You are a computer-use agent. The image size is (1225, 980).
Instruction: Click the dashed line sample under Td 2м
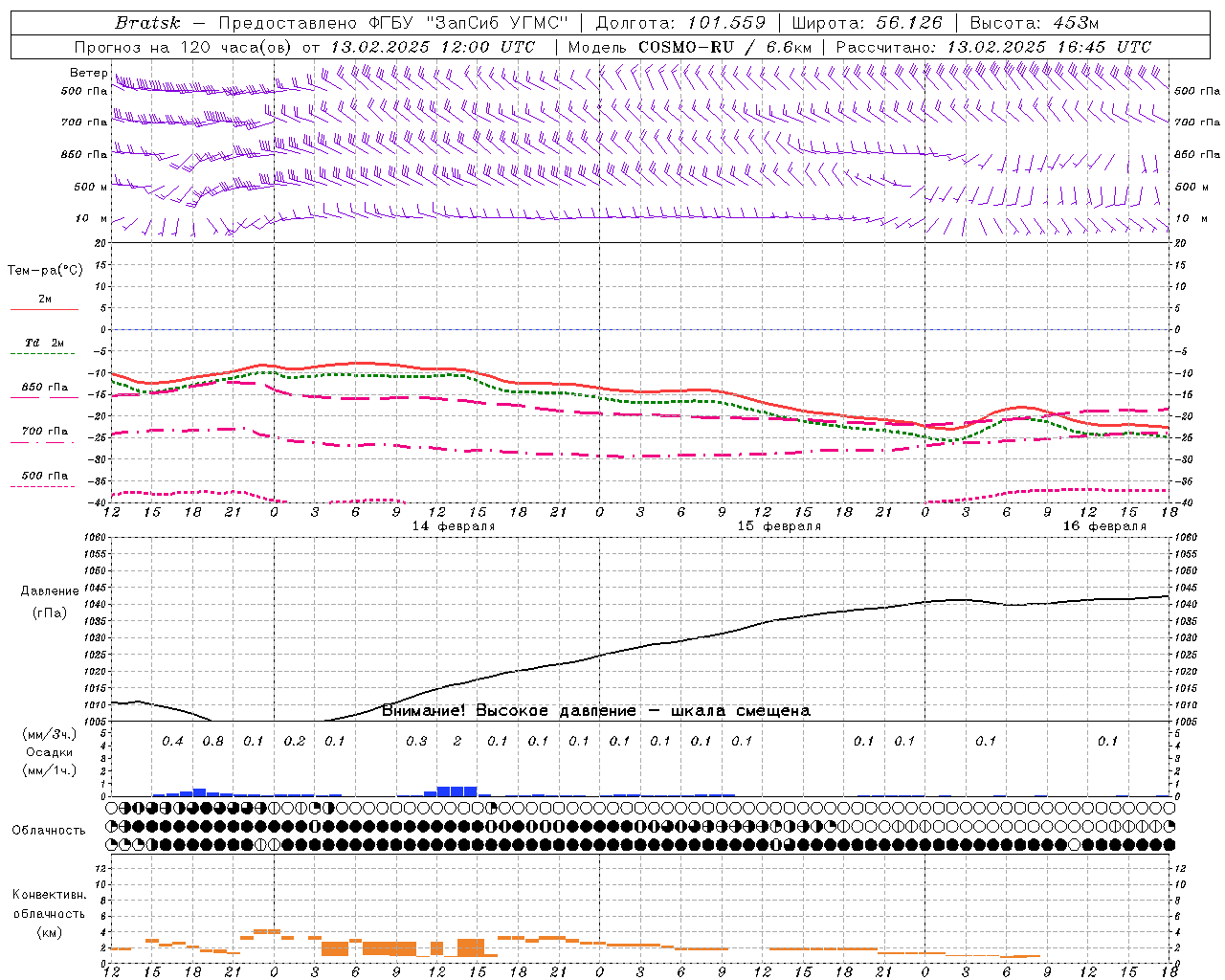click(44, 354)
